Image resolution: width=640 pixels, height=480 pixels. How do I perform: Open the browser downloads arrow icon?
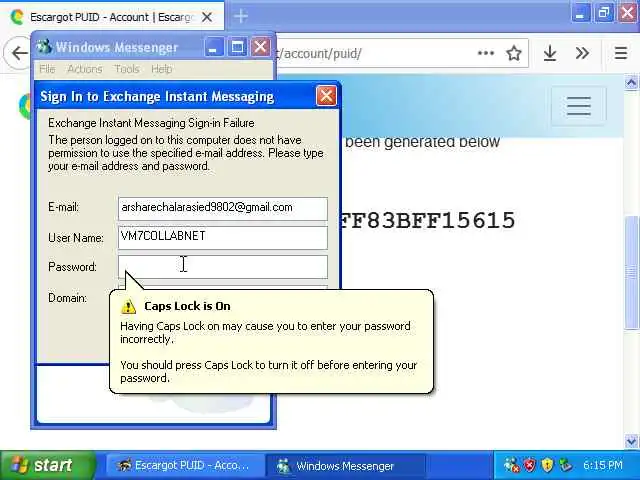tap(550, 53)
